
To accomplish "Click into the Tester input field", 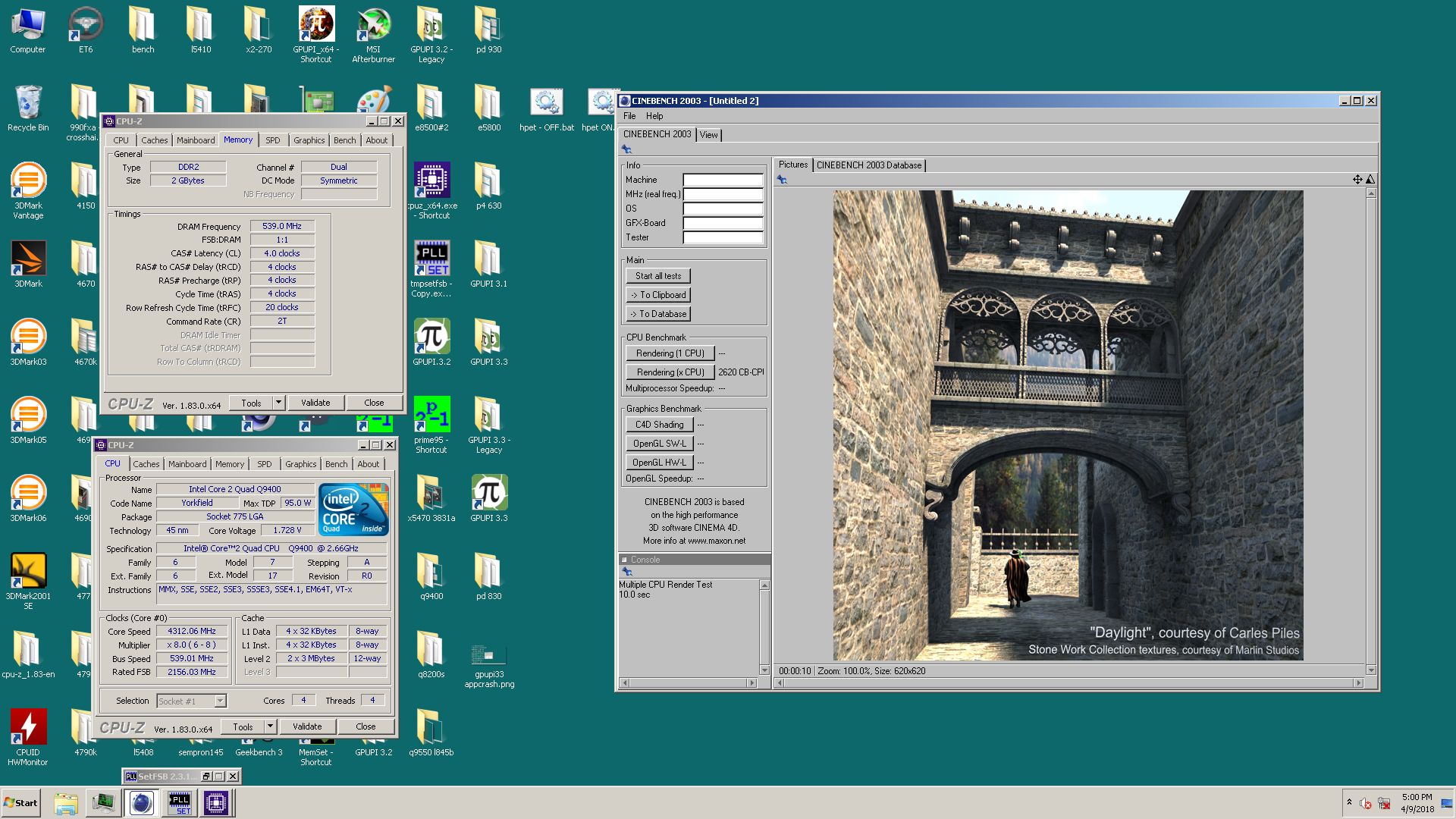I will (x=723, y=237).
